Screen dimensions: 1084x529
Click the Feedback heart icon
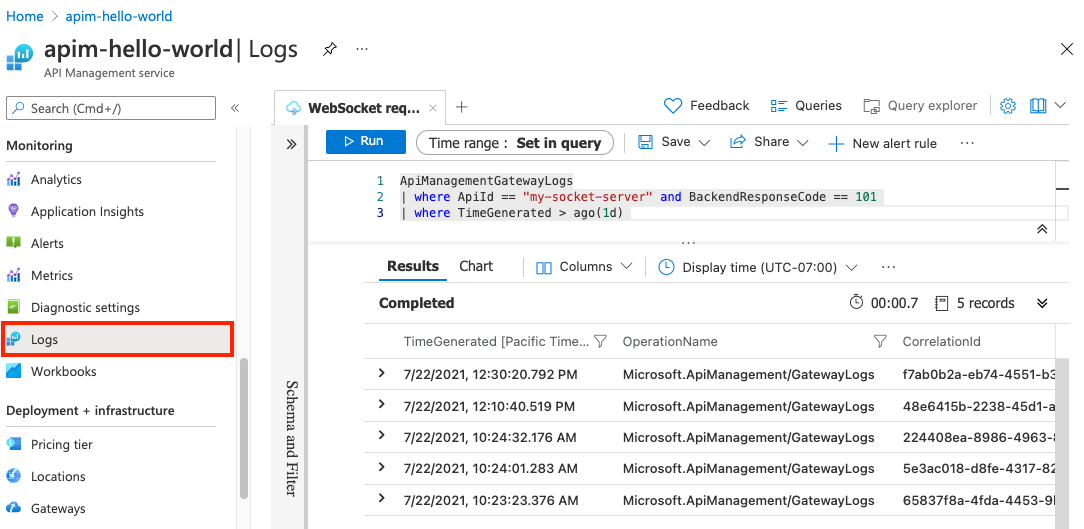[x=673, y=106]
